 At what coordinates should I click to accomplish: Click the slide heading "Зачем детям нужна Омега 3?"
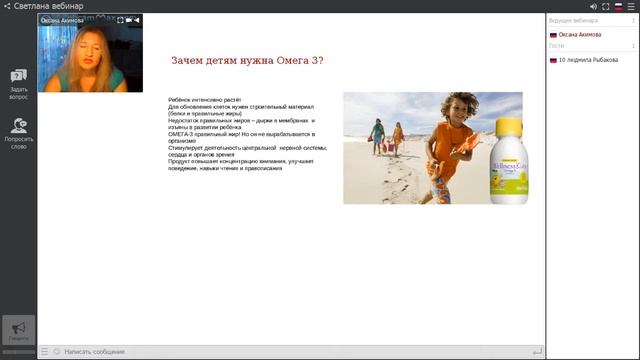pos(247,60)
